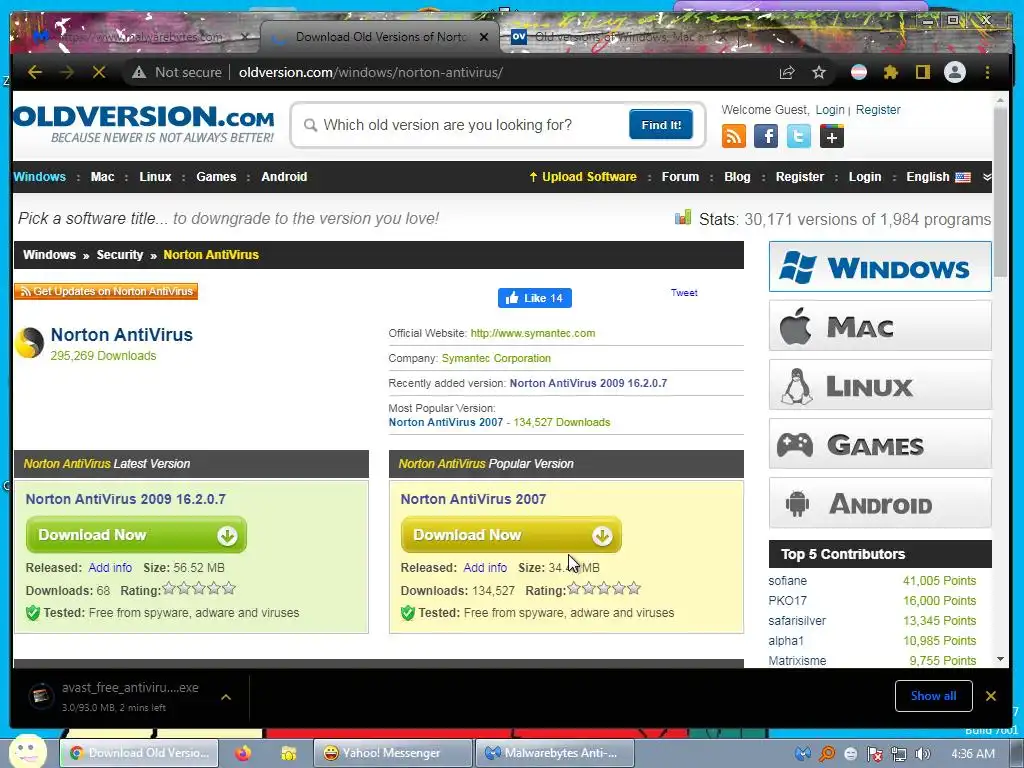Viewport: 1024px width, 768px height.
Task: Click the Facebook Like 14 button
Action: 534,298
